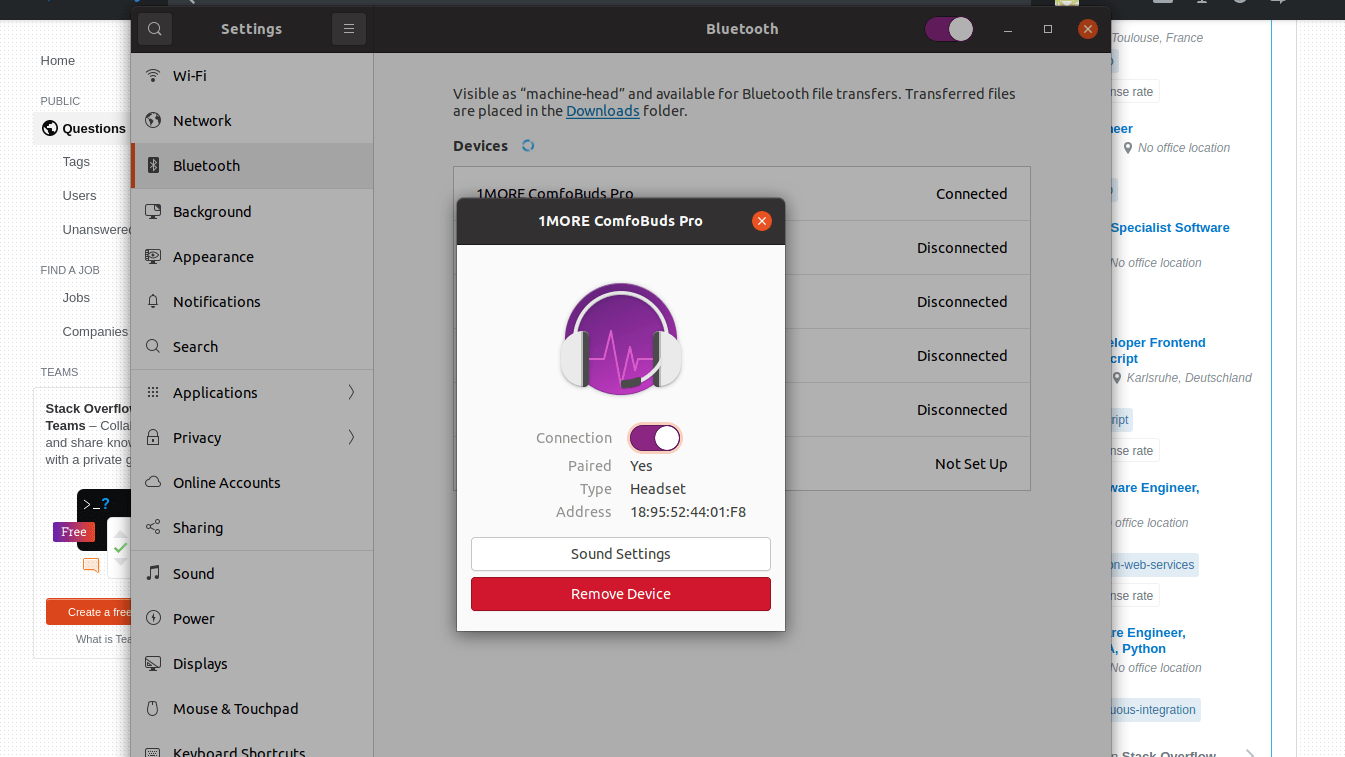
Task: Toggle connection for 1MORE ComfoBuds Pro
Action: (x=655, y=438)
